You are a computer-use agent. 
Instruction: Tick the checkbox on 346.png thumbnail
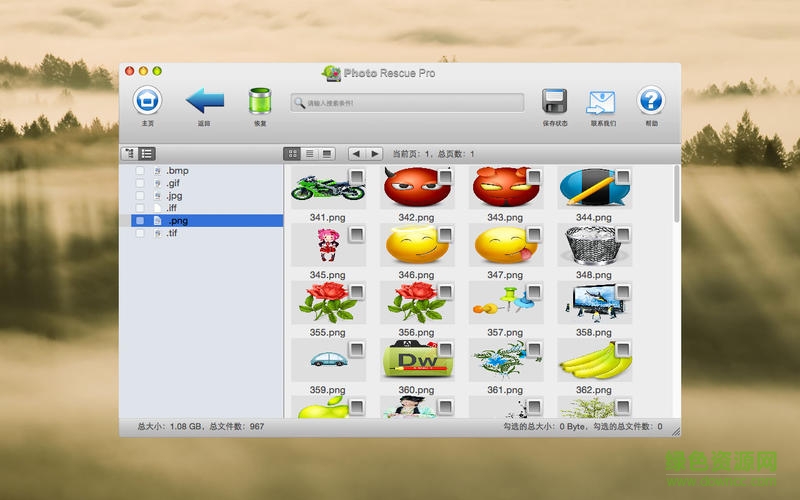pyautogui.click(x=445, y=235)
